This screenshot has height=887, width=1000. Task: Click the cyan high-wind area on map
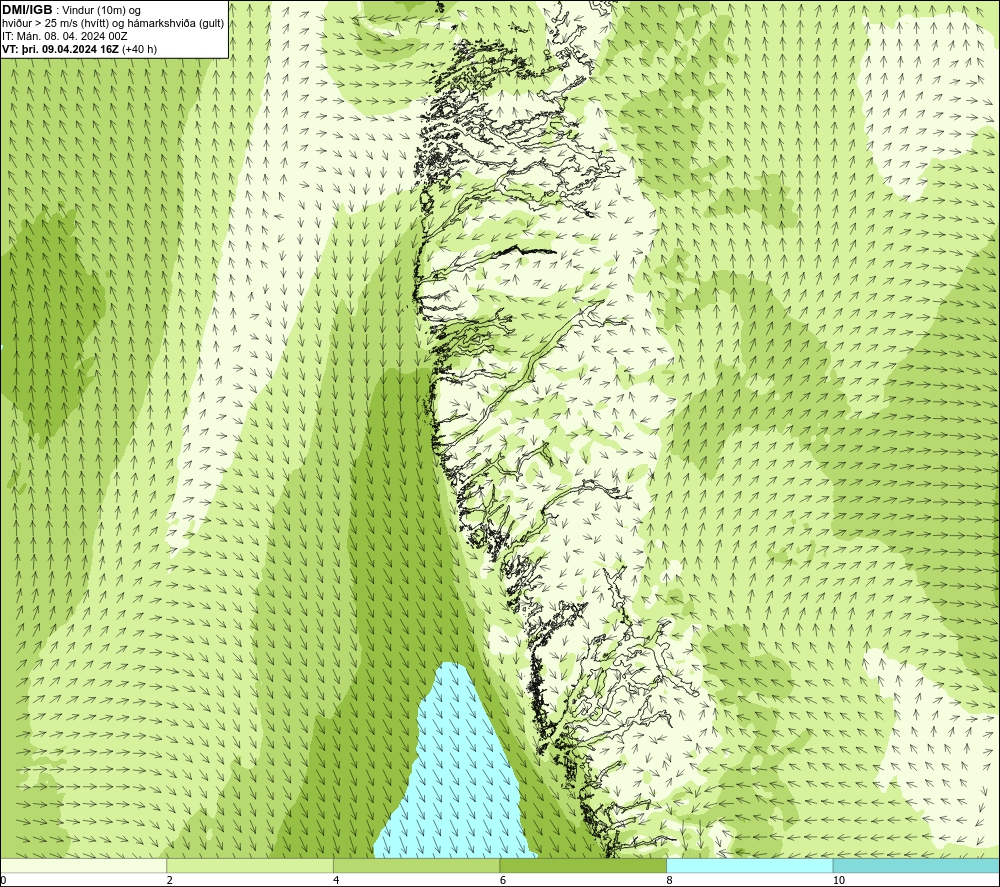coord(456,772)
